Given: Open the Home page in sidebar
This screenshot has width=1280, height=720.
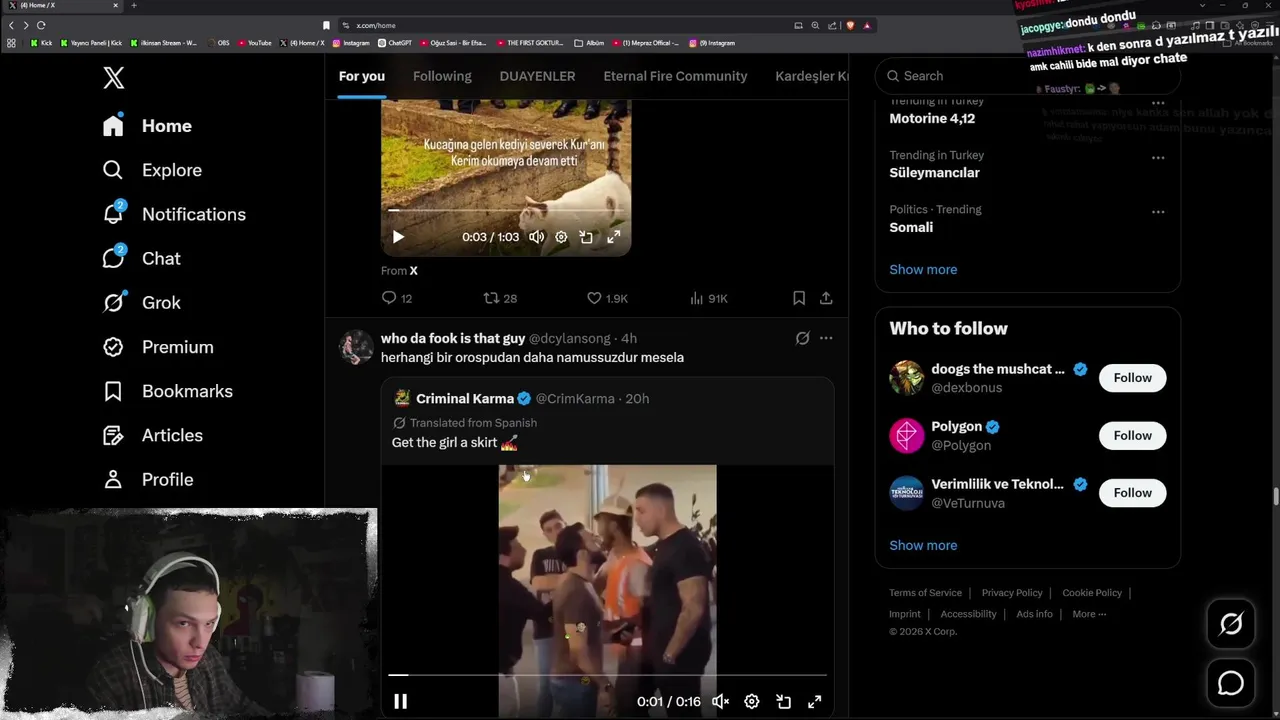Looking at the screenshot, I should point(147,126).
